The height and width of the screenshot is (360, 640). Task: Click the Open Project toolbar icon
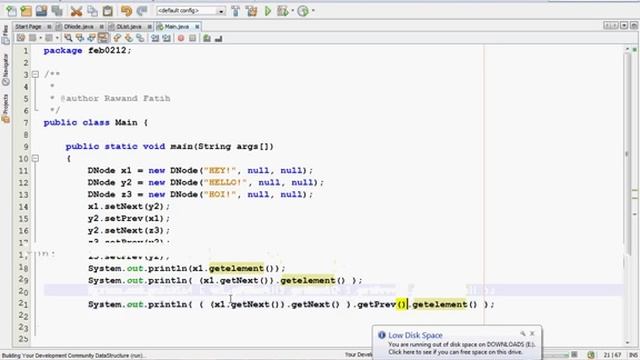[x=41, y=11]
